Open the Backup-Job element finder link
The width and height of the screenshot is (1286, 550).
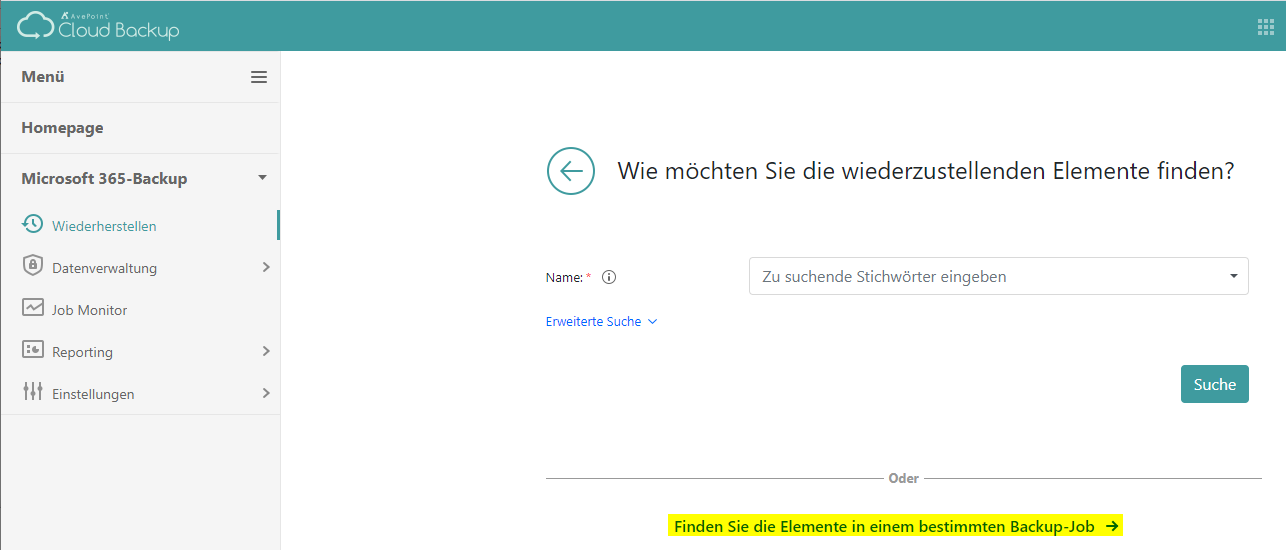[895, 526]
